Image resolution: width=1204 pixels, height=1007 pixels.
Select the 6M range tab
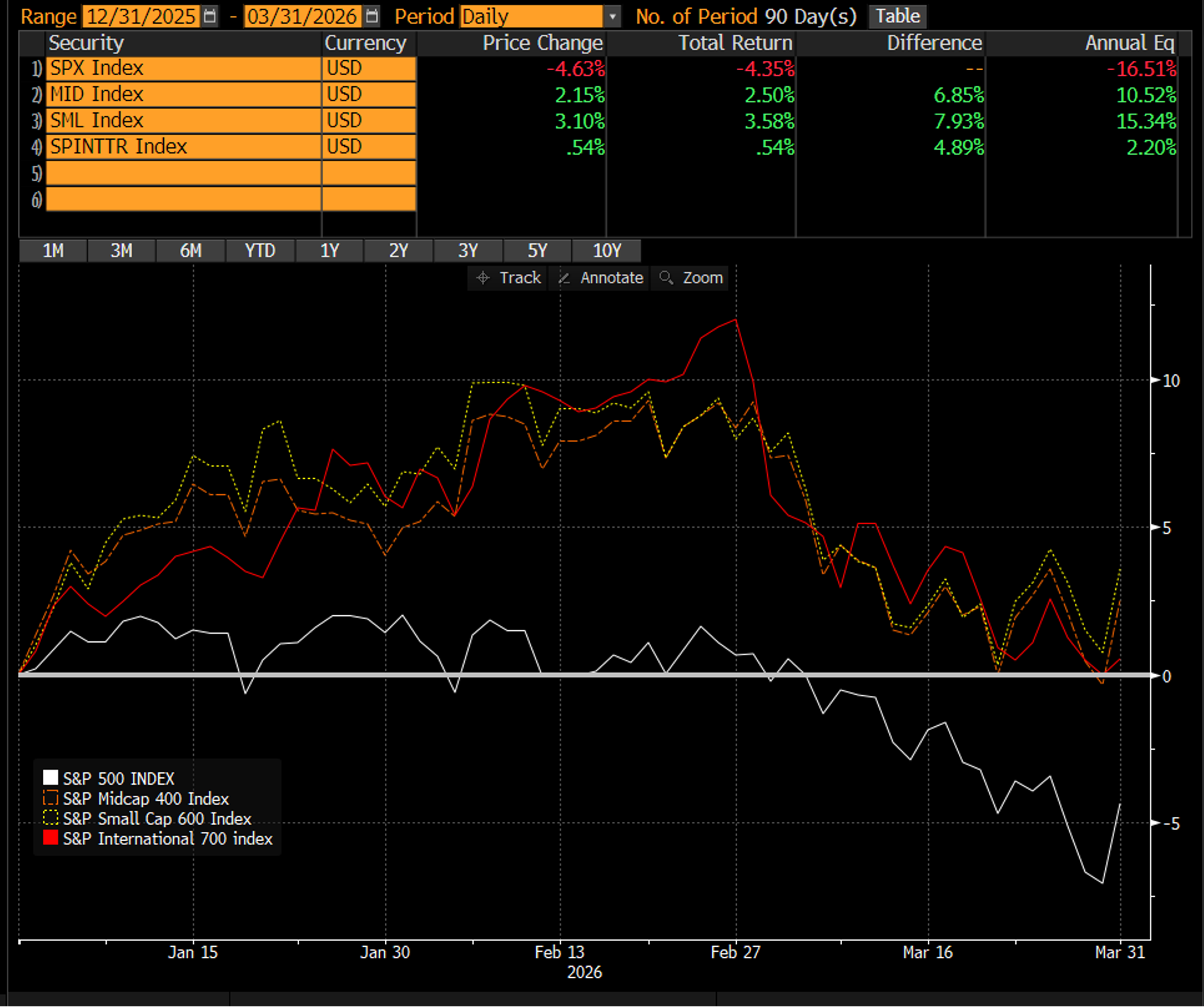click(191, 251)
